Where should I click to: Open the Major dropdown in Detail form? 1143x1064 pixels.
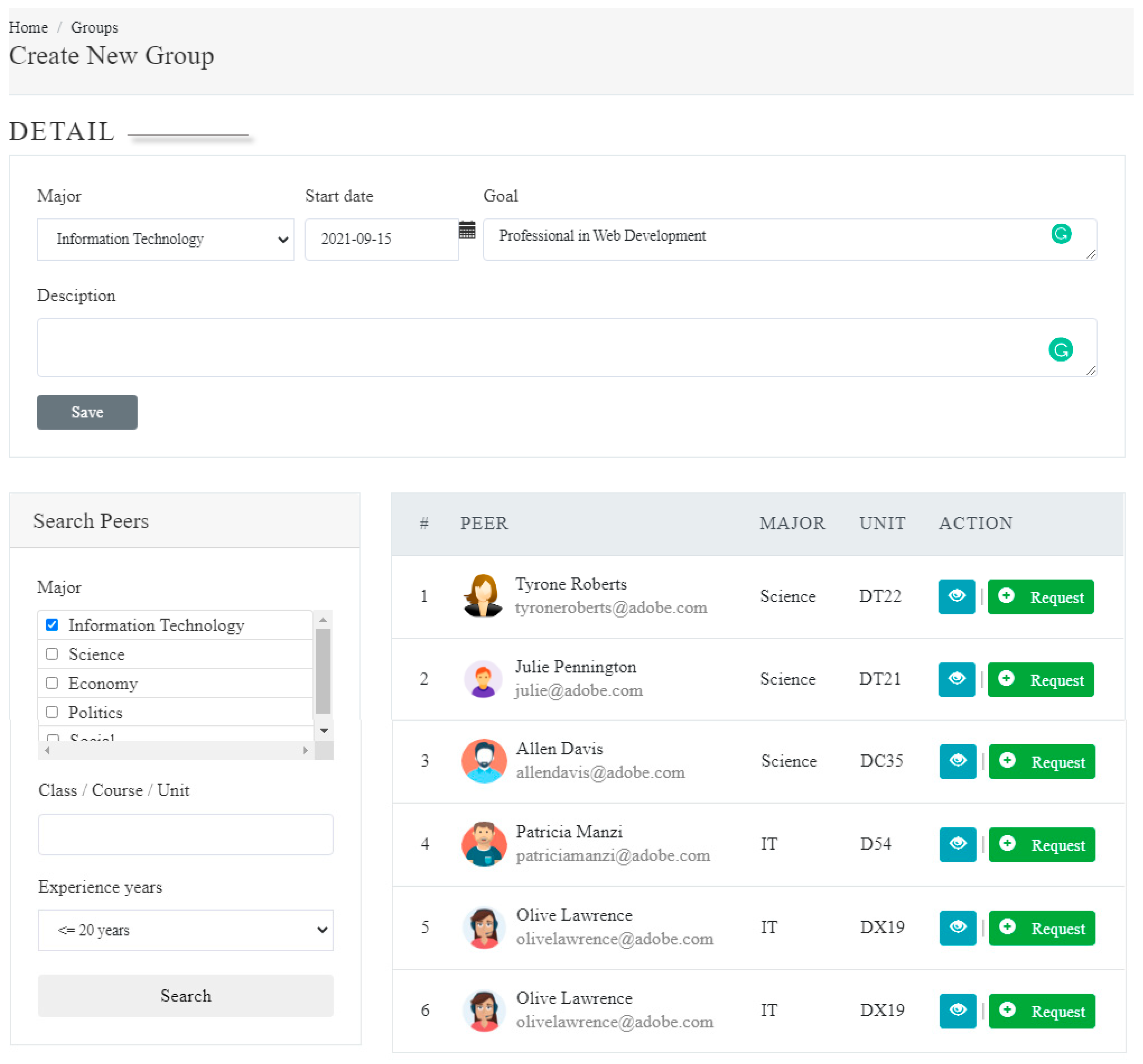click(165, 239)
